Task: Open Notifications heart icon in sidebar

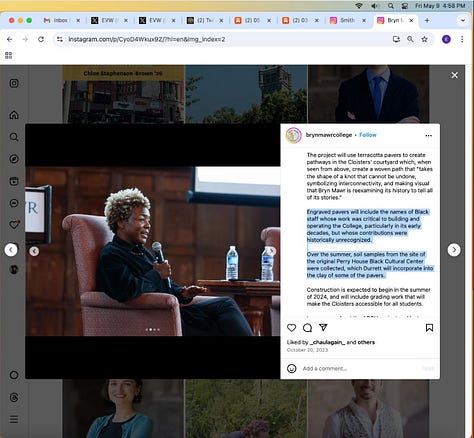Action: click(x=14, y=225)
